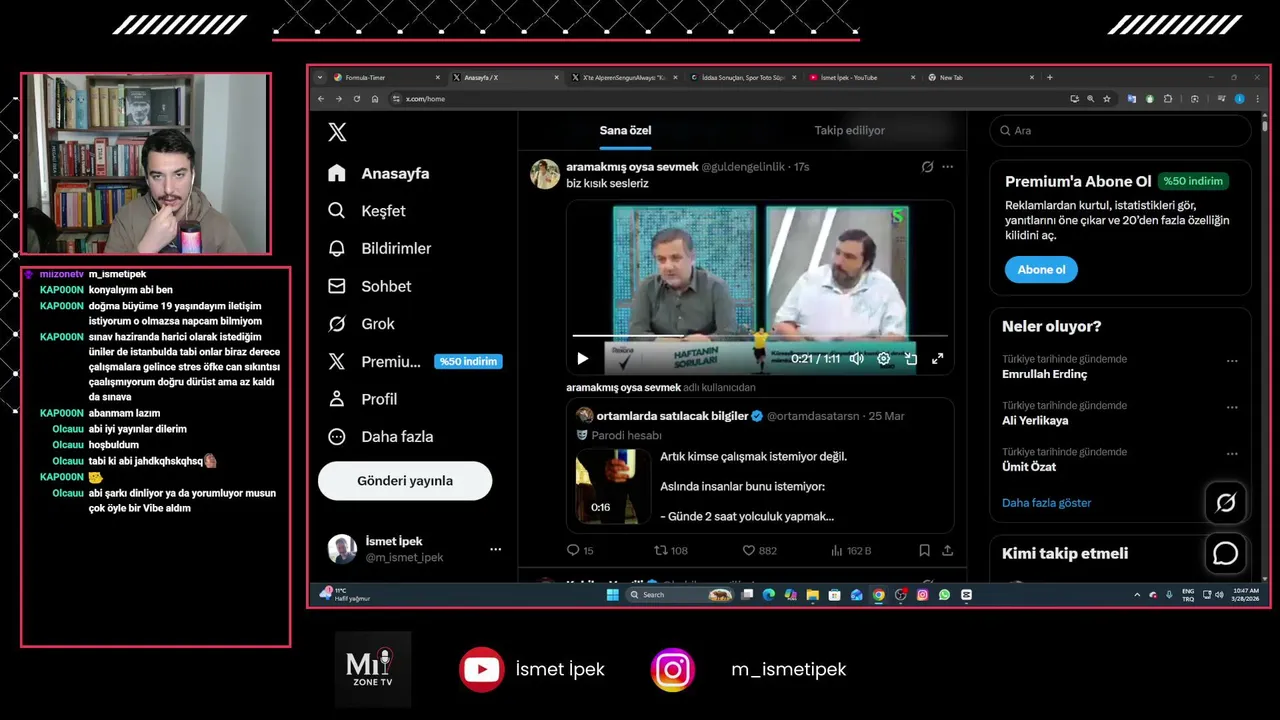The height and width of the screenshot is (720, 1280).
Task: Open trending topic Emrullah Erdinç
Action: pos(1044,374)
